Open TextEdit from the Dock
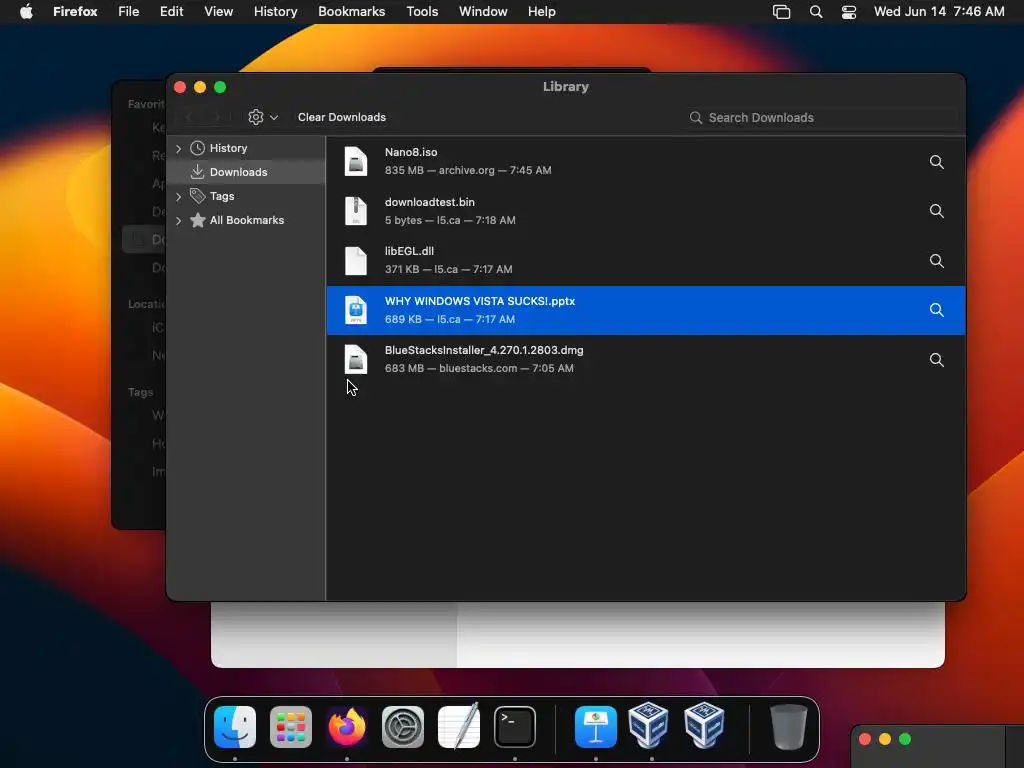 coord(458,726)
